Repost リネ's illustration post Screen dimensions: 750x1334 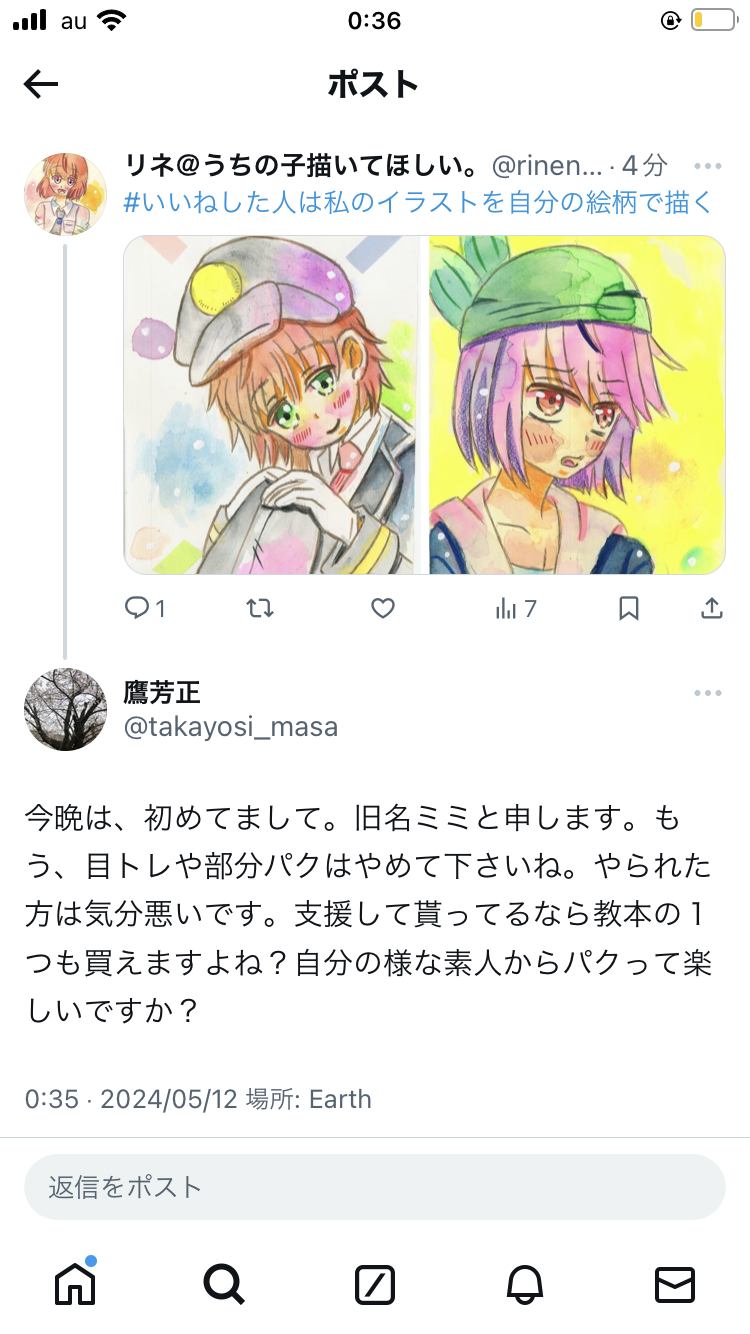click(x=260, y=608)
